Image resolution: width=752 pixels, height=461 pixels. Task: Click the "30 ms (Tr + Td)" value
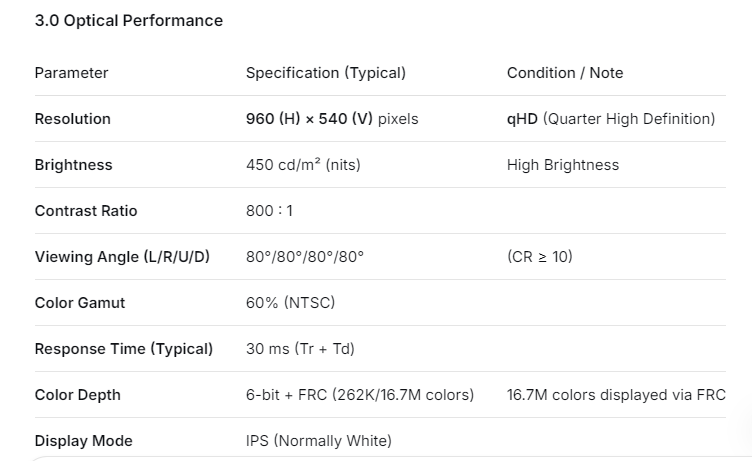(x=300, y=349)
